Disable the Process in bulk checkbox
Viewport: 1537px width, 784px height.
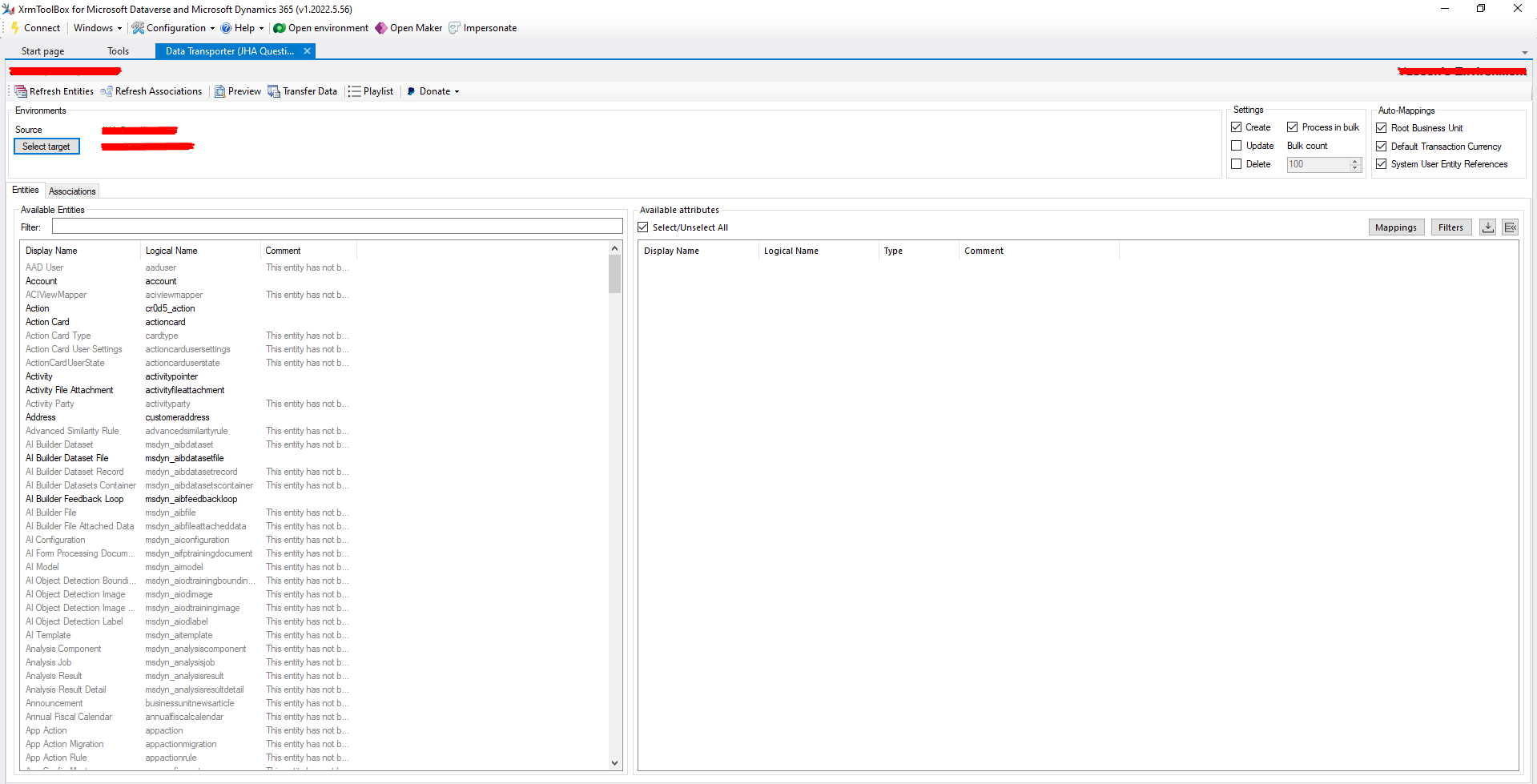click(x=1292, y=127)
